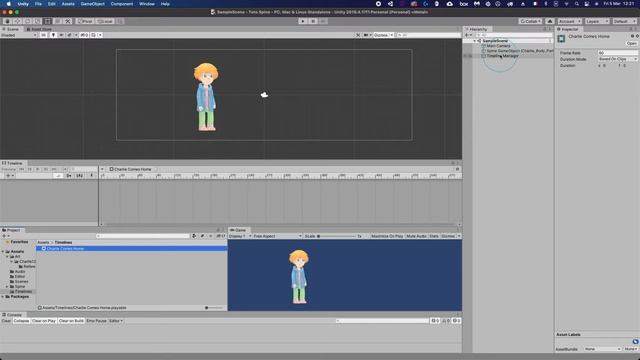Open the Display 1 dropdown
640x360 pixels.
pyautogui.click(x=240, y=236)
